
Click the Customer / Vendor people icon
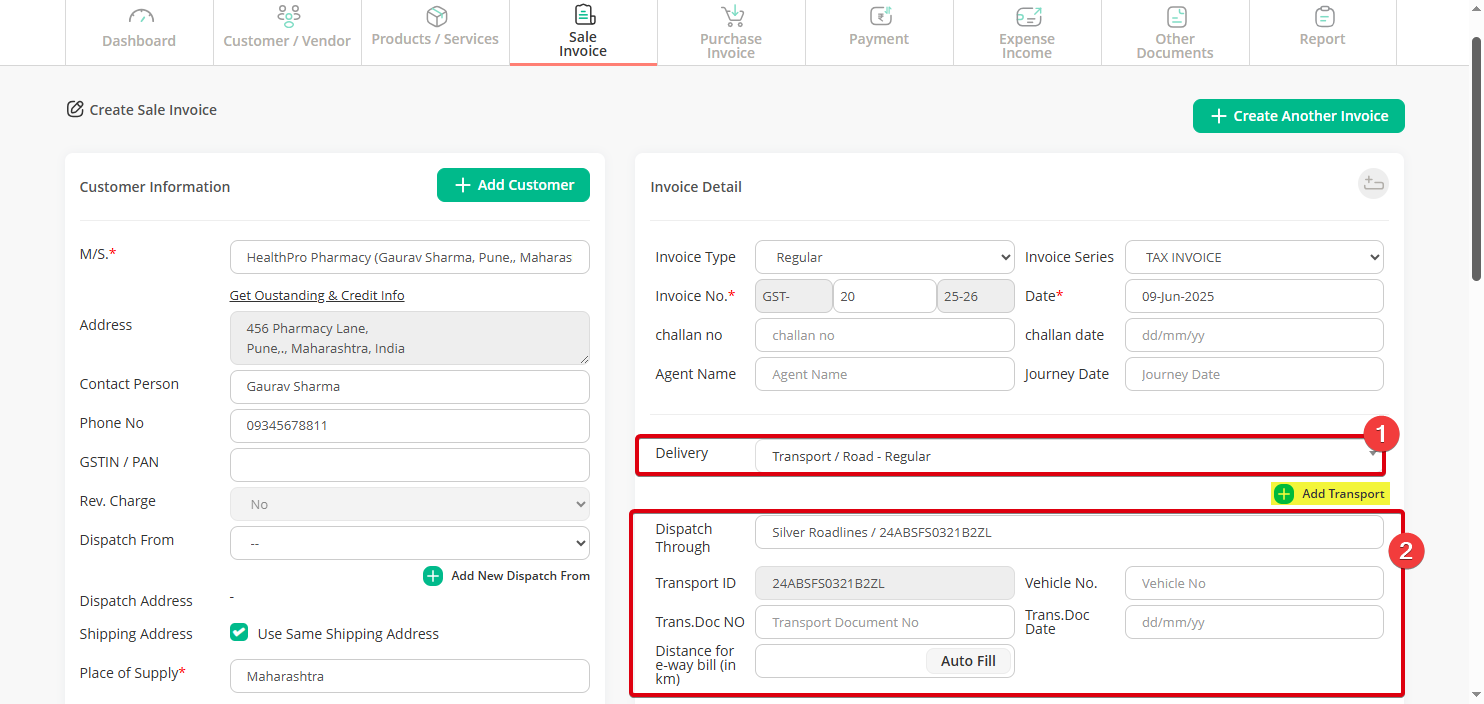[288, 16]
